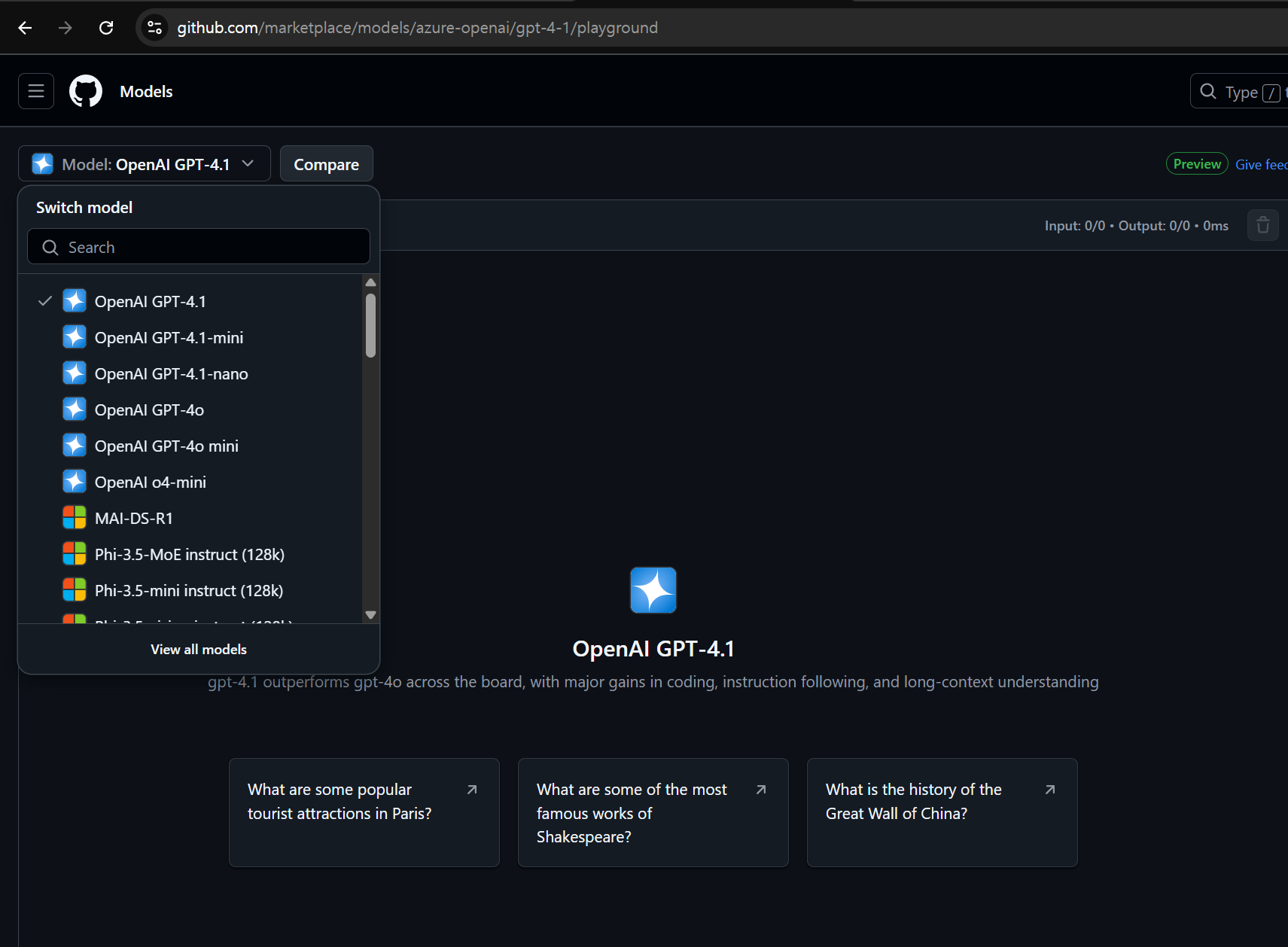Focus the Switch model search field

pyautogui.click(x=199, y=247)
